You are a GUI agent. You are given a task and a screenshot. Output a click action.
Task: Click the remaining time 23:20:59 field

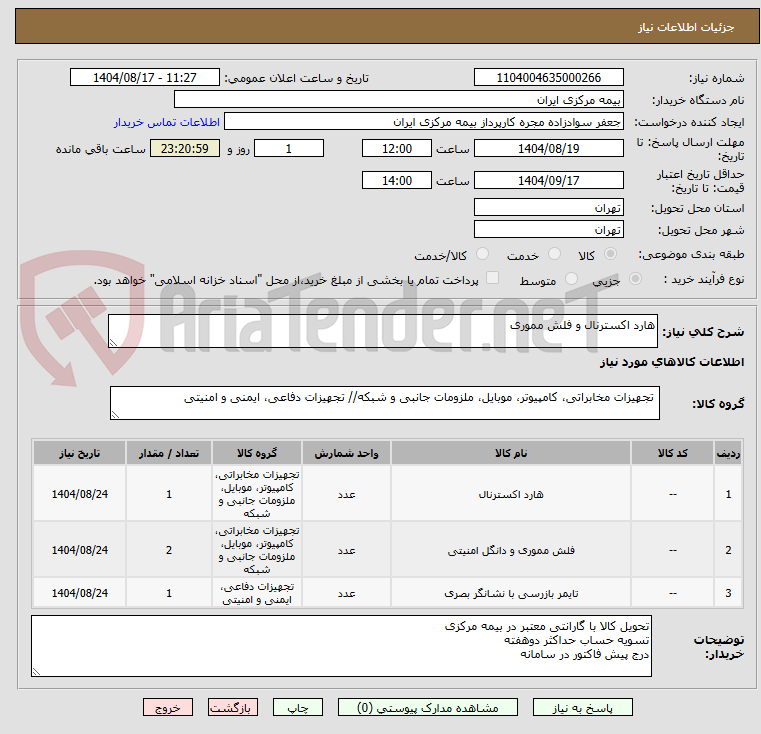(x=185, y=148)
